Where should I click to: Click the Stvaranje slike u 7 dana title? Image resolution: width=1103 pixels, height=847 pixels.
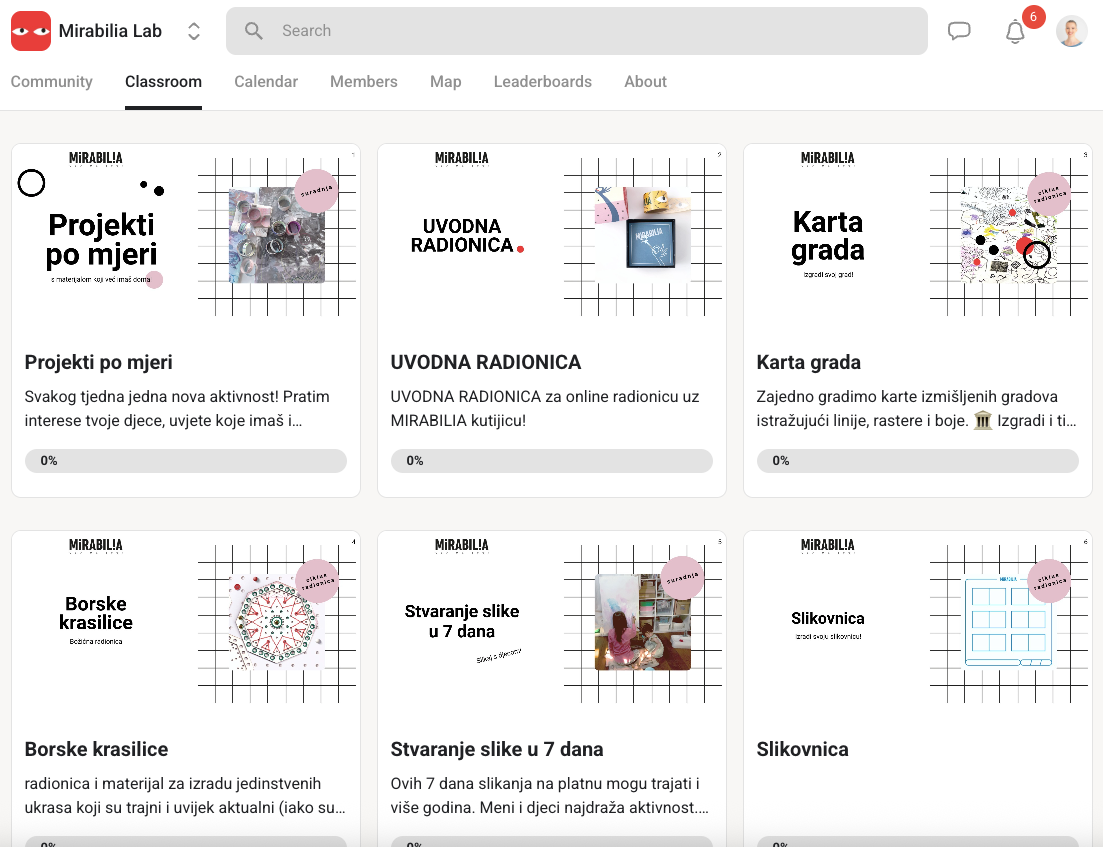tap(497, 749)
